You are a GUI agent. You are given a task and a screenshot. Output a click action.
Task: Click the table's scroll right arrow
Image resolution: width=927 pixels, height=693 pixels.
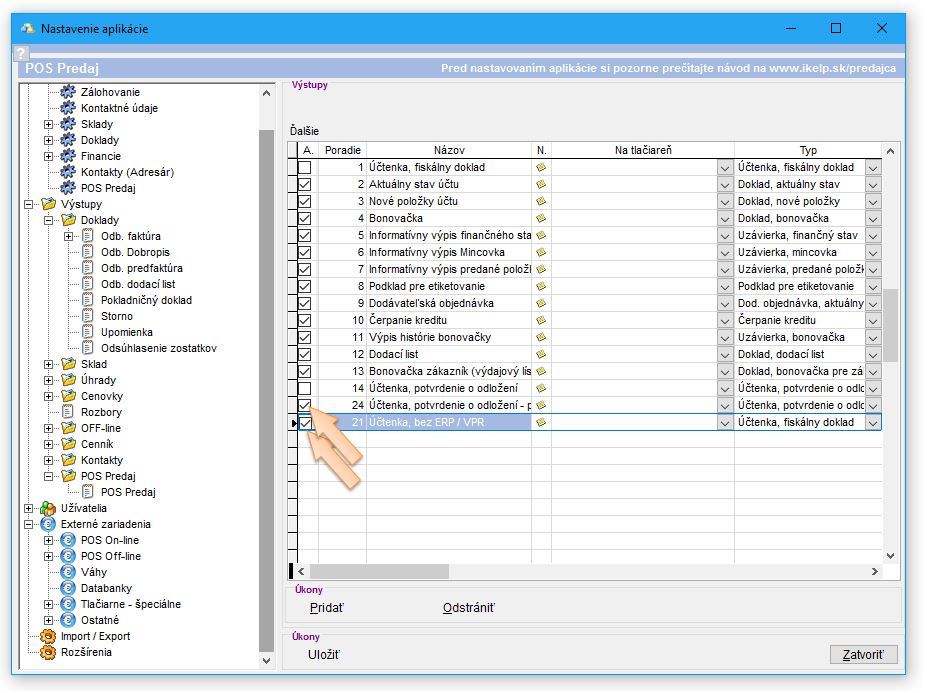[875, 571]
